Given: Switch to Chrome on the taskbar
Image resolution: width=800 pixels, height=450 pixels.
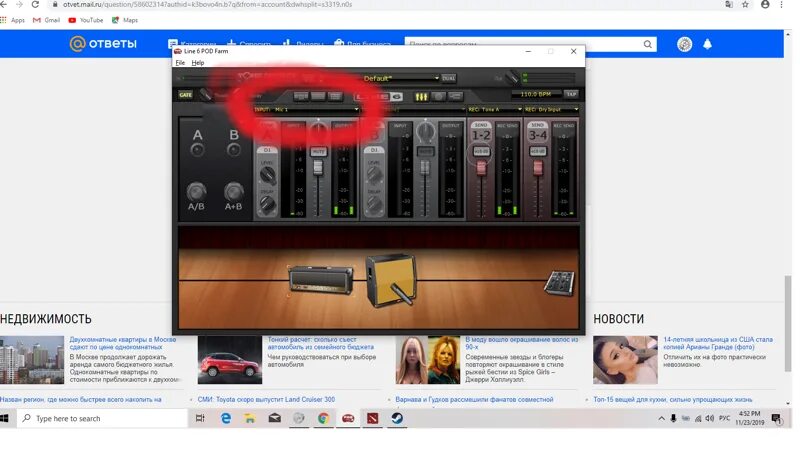Looking at the screenshot, I should (323, 418).
